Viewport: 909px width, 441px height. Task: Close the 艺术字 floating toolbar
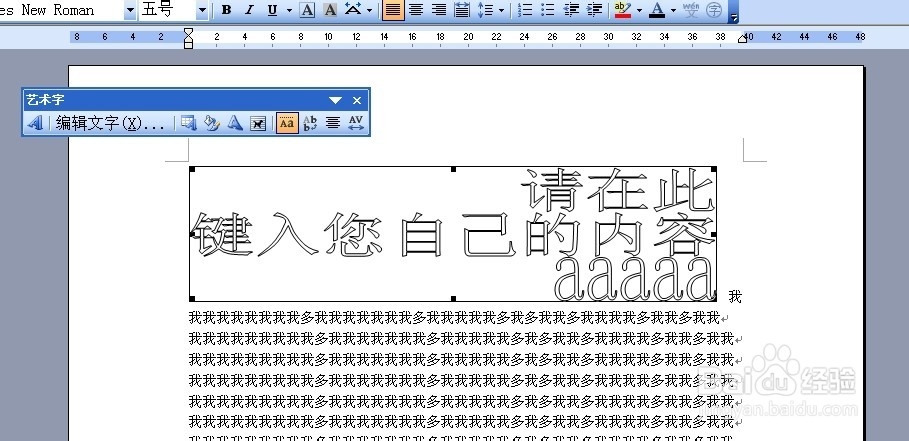click(x=357, y=100)
